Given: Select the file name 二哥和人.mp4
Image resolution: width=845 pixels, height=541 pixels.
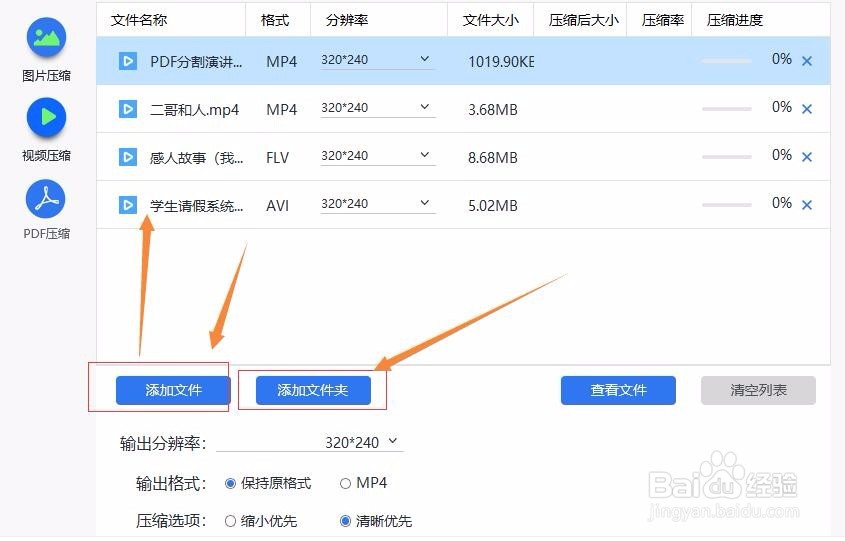Looking at the screenshot, I should click(x=195, y=109).
